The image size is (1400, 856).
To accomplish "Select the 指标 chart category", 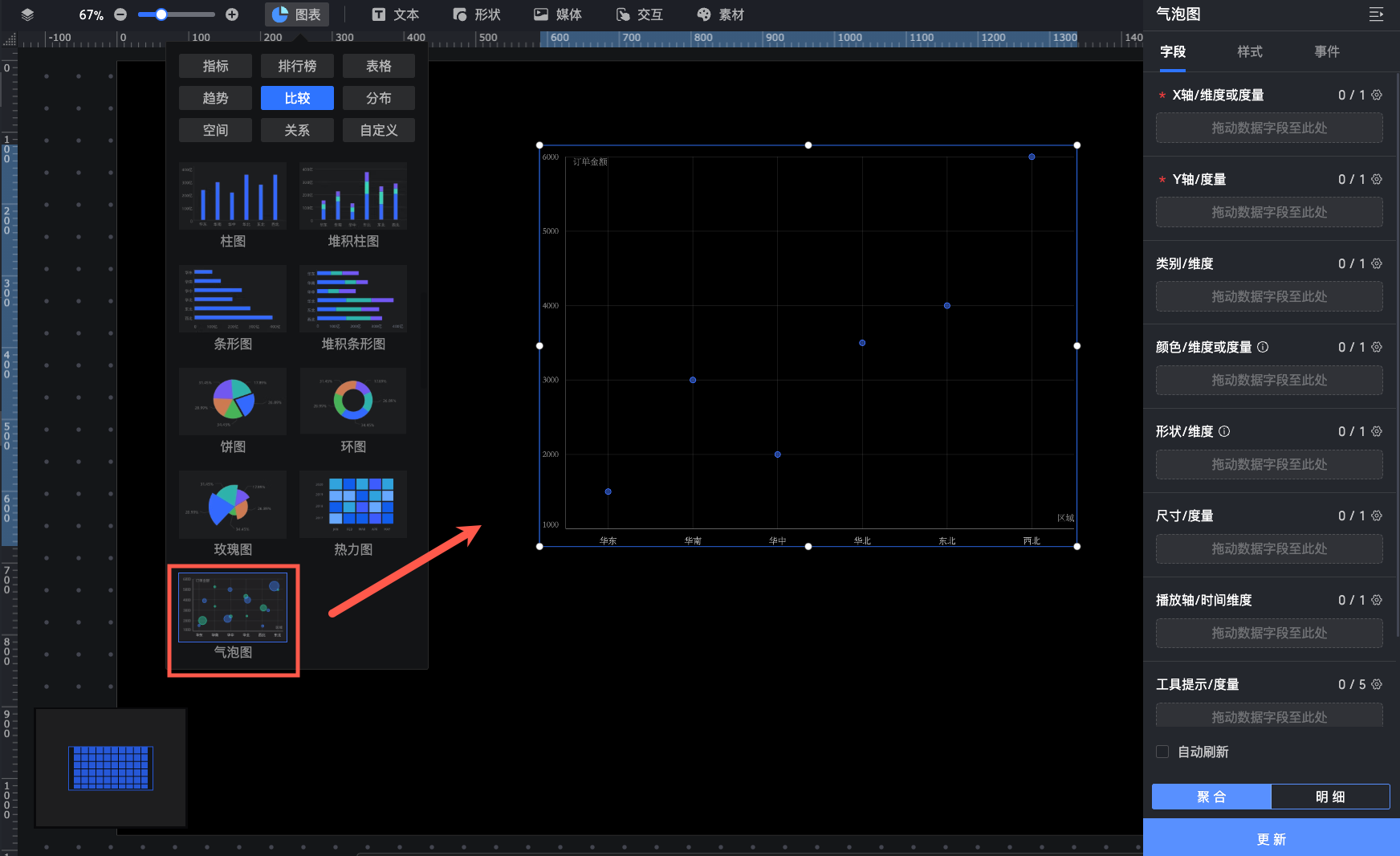I will point(215,66).
